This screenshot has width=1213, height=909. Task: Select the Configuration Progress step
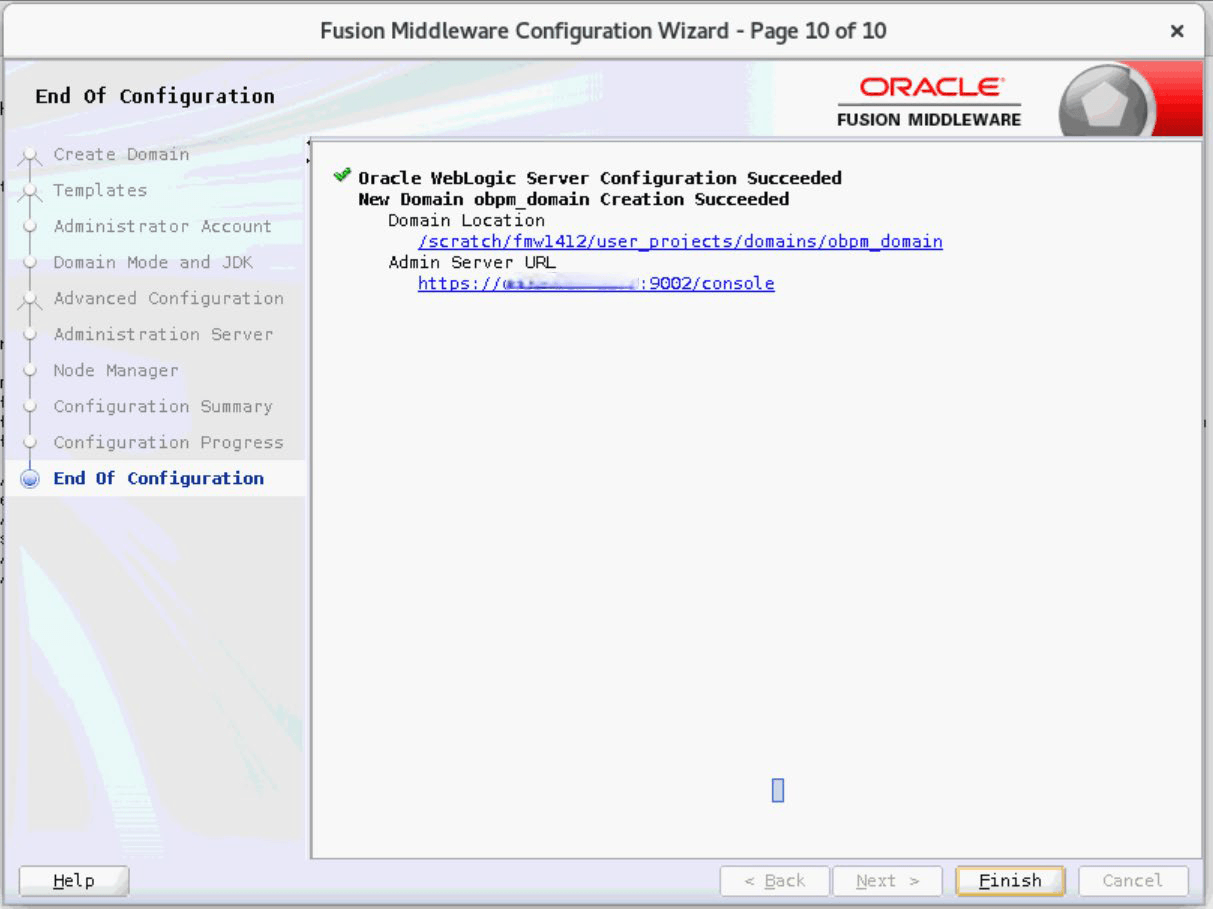(168, 442)
